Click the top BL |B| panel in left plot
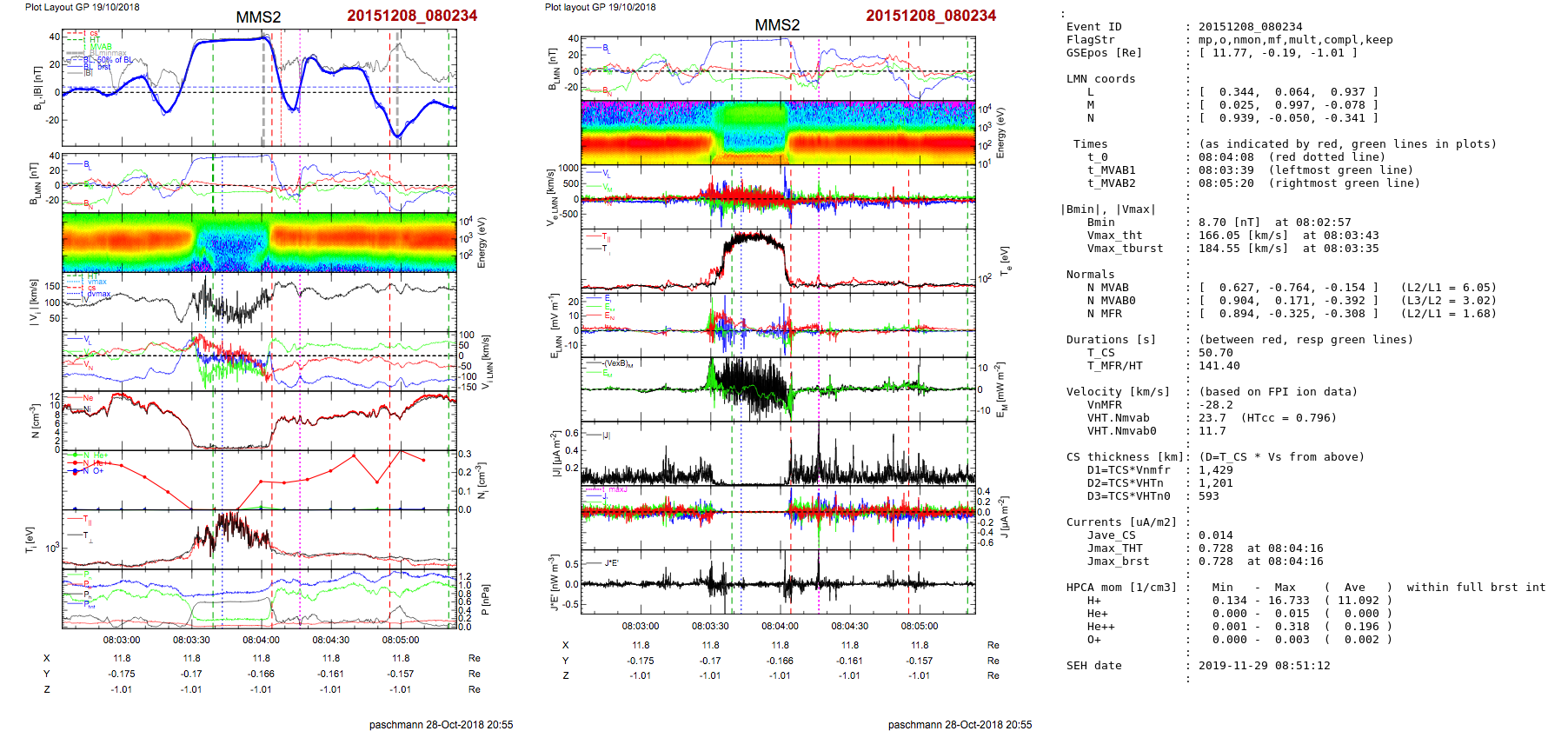The image size is (1568, 731). click(x=259, y=89)
